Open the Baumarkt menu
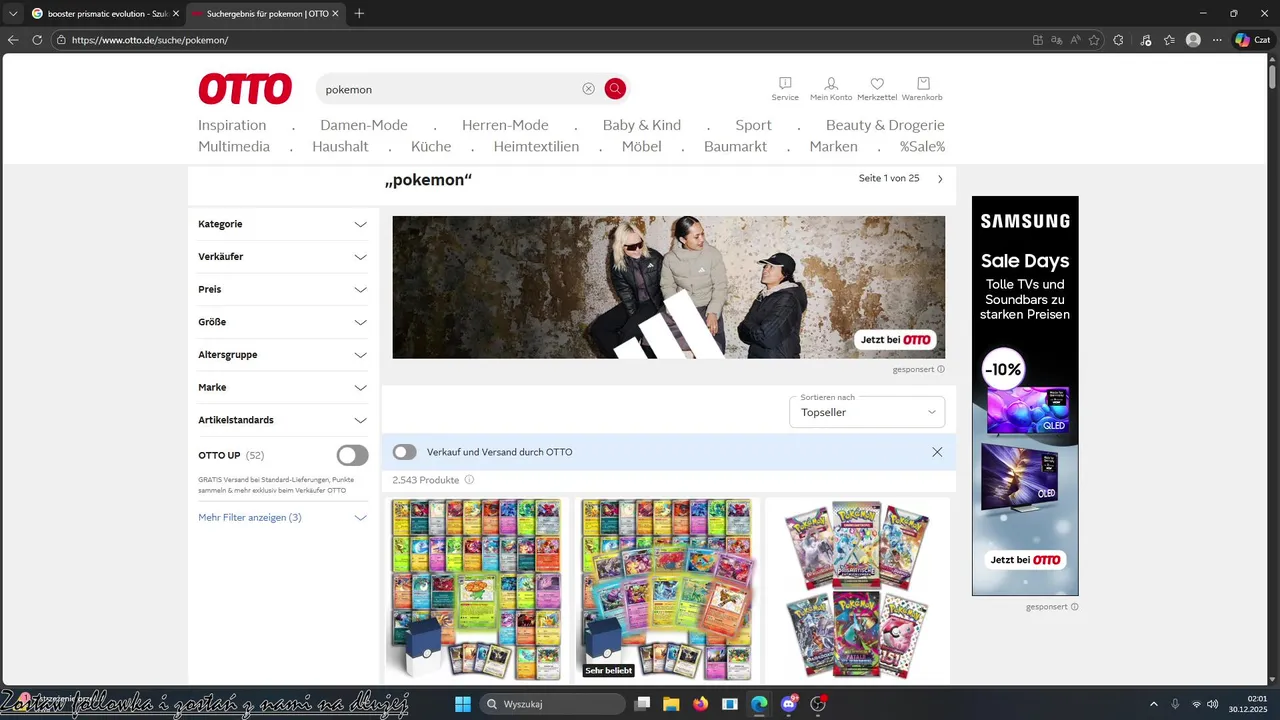This screenshot has width=1280, height=720. coord(735,146)
